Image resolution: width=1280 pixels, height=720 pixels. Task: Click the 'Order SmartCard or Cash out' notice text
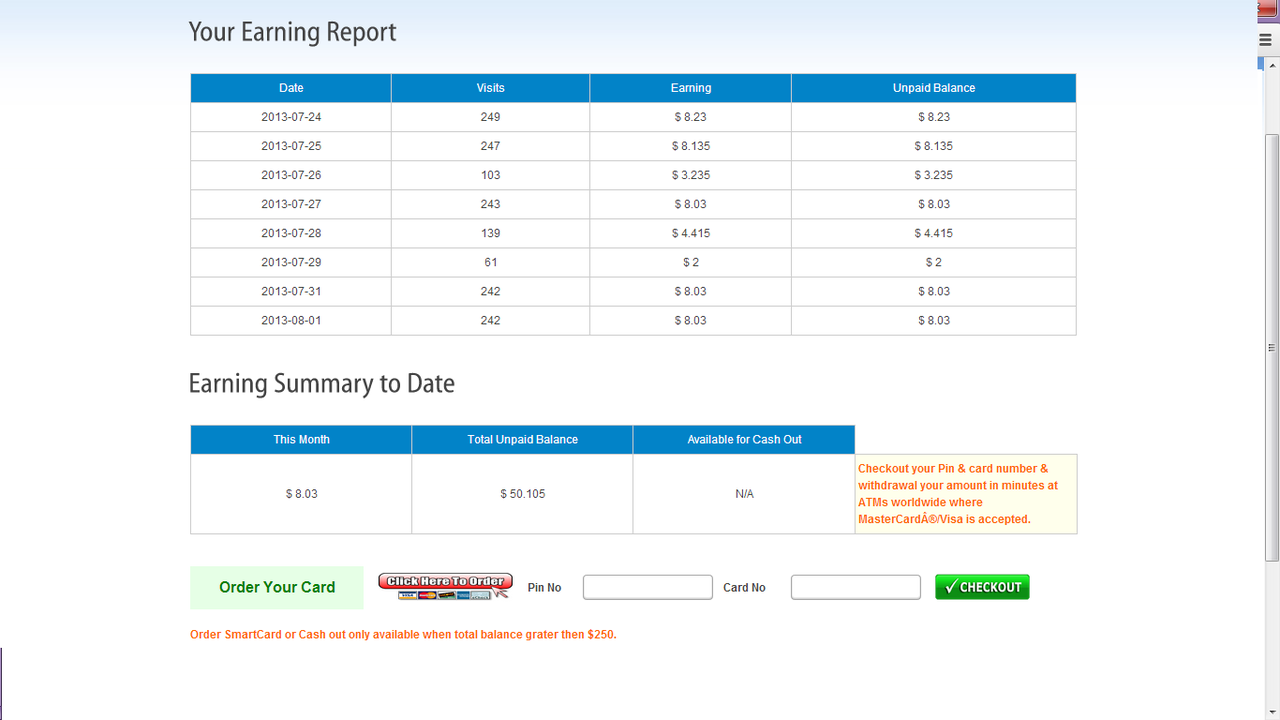coord(403,635)
